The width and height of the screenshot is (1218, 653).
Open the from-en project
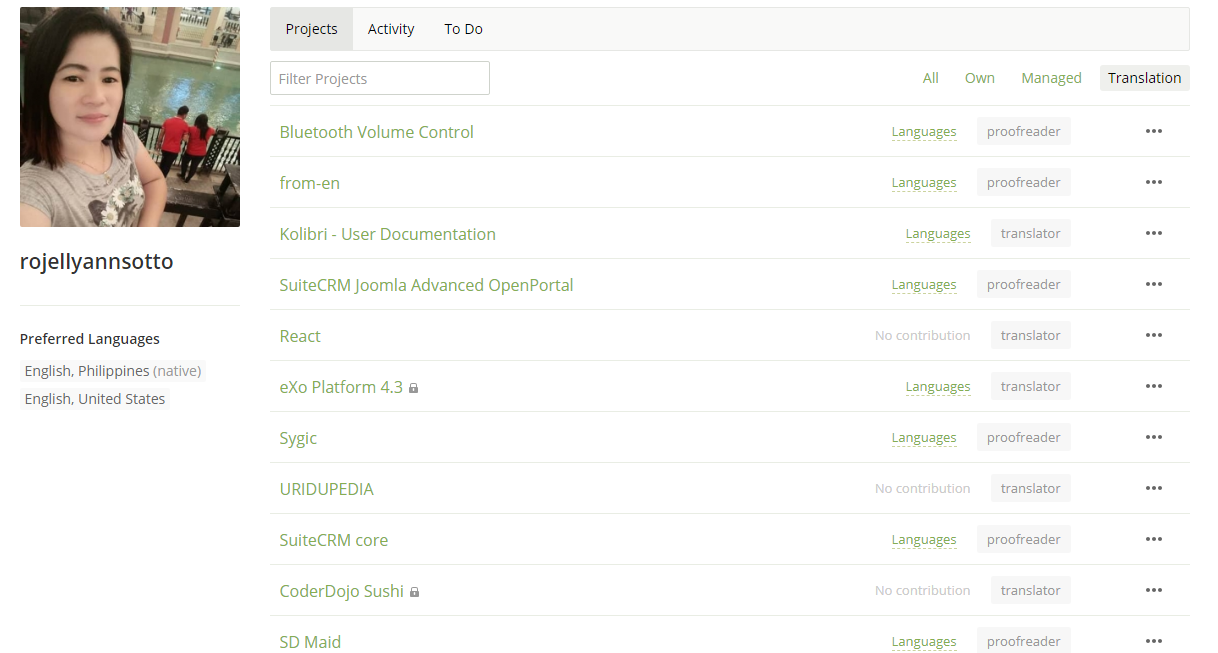pyautogui.click(x=310, y=183)
